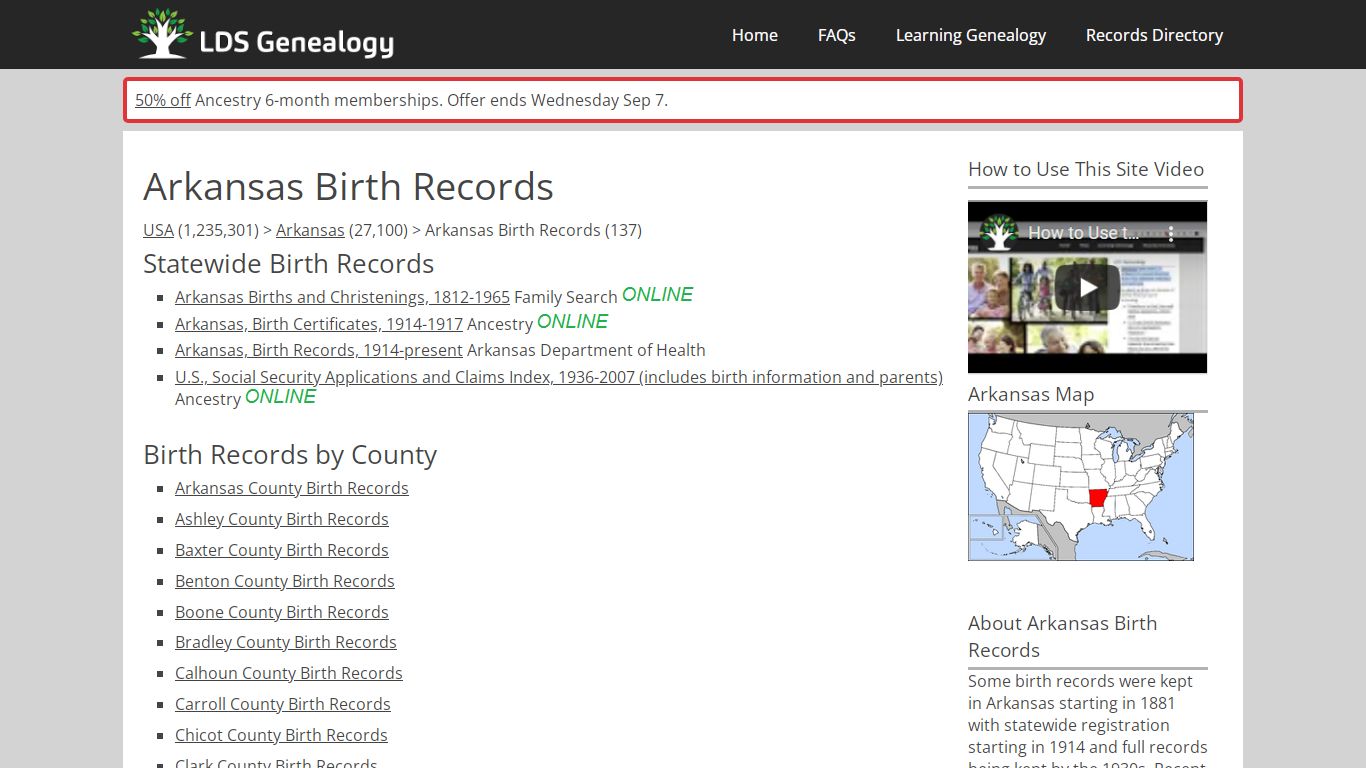Click the Arkansas map image

coord(1081,487)
